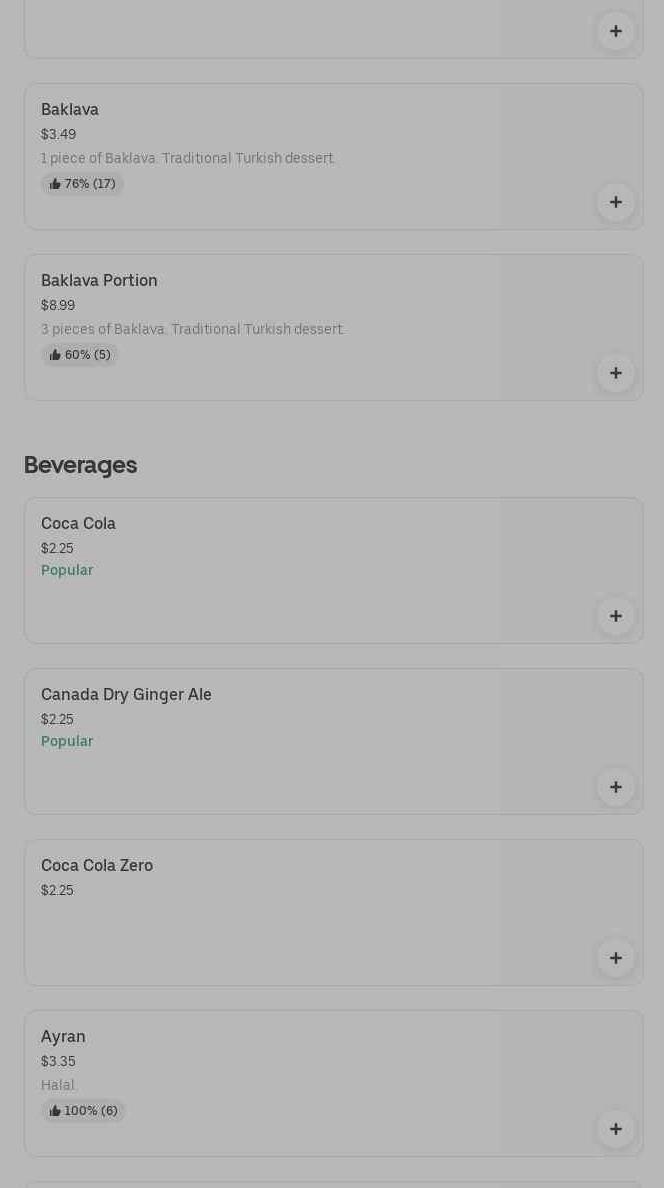
Task: Click the 60% thumbs-up rating on Baklava Portion
Action: (80, 355)
